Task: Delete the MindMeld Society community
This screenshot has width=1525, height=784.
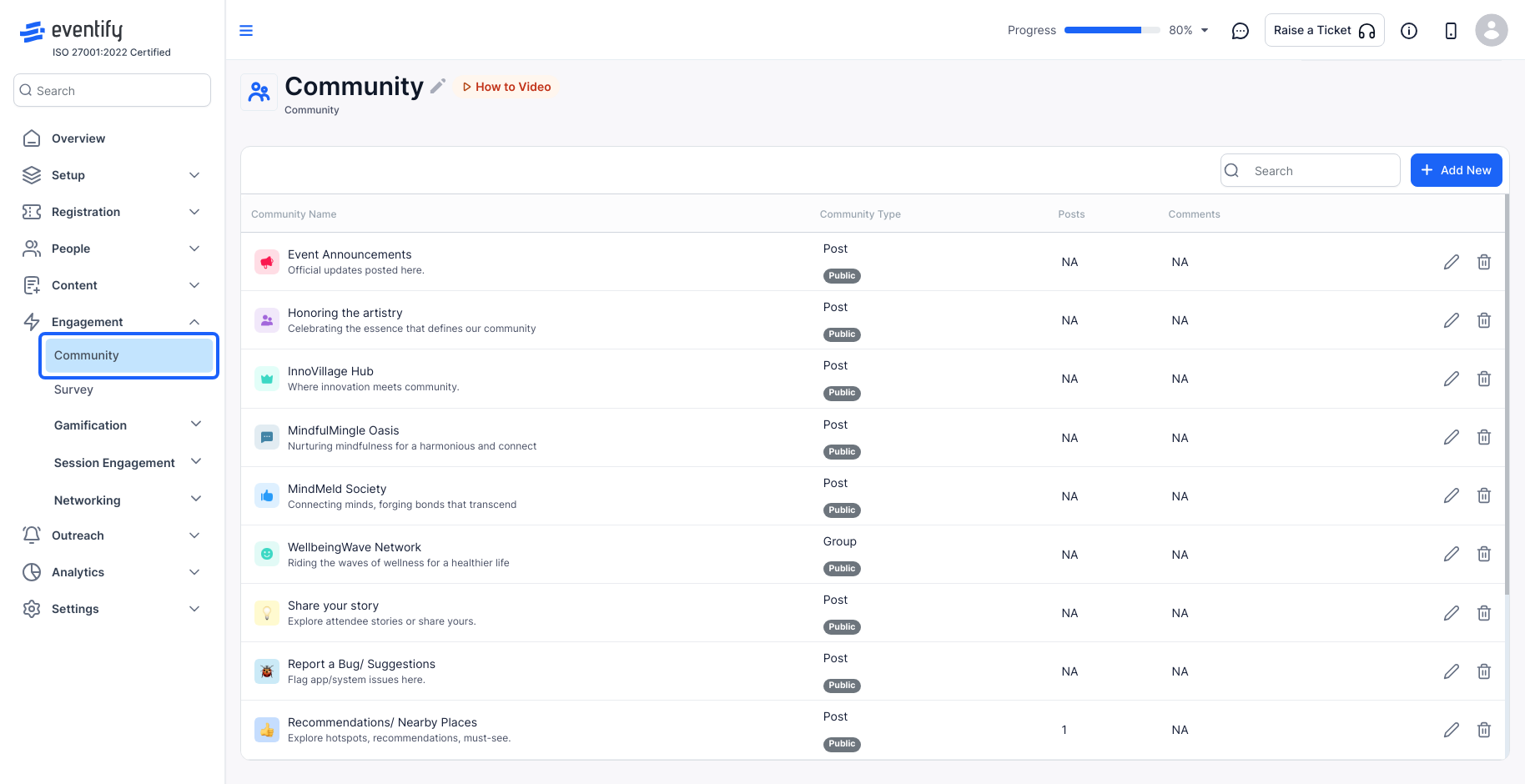Action: point(1484,495)
